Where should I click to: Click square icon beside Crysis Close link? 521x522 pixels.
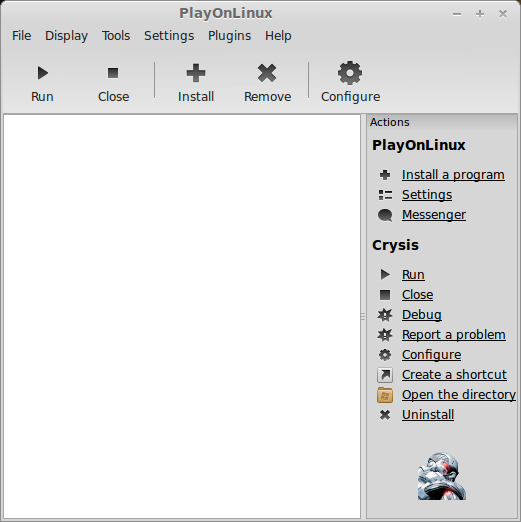tap(385, 295)
